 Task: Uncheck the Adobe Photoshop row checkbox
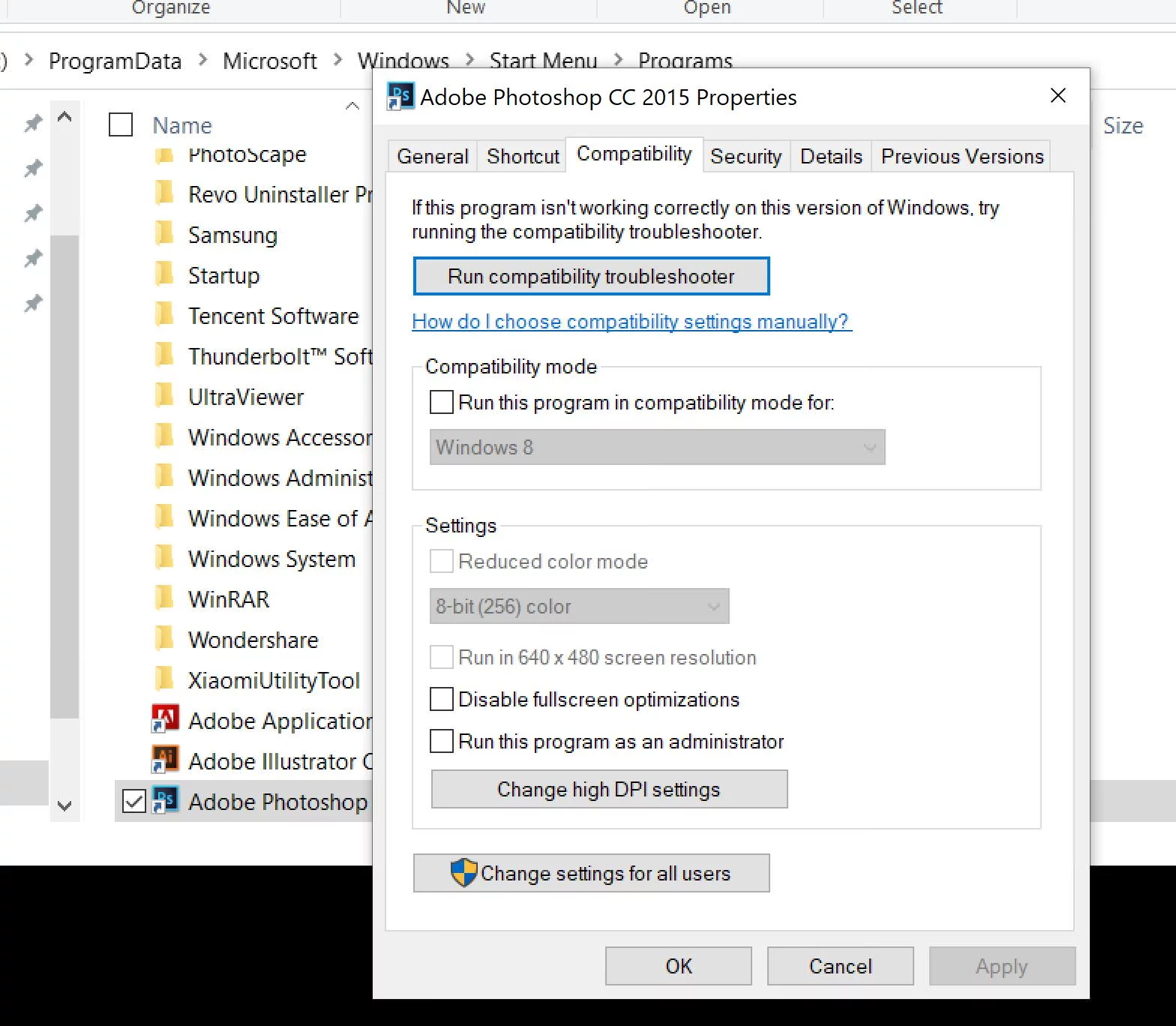134,801
